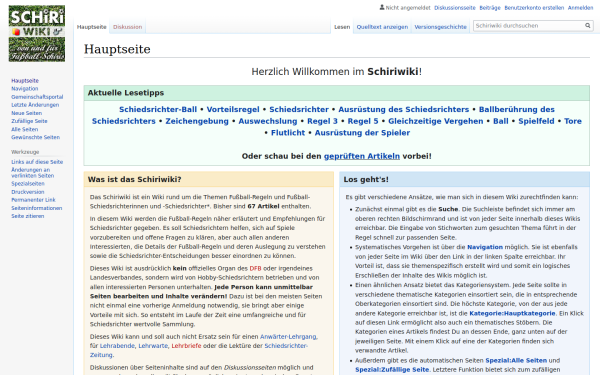
Task: Switch to the Diskussion tab
Action: [x=127, y=27]
